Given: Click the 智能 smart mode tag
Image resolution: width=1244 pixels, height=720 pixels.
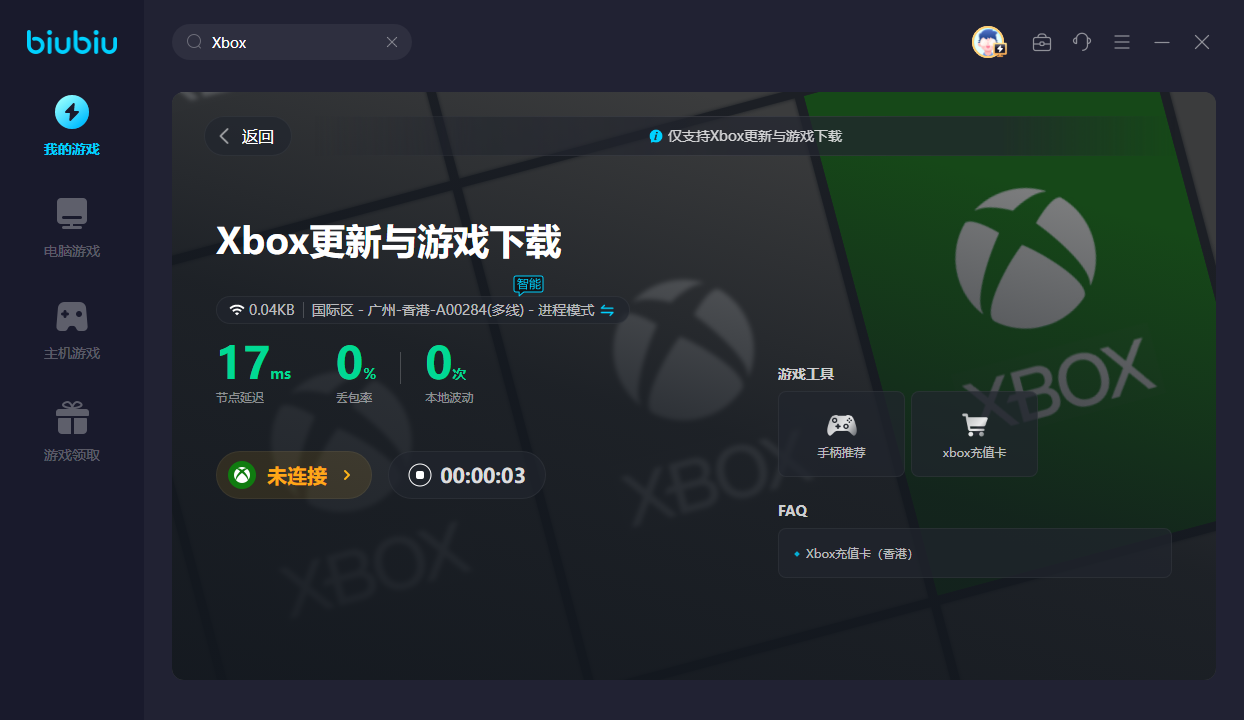Looking at the screenshot, I should (x=529, y=284).
